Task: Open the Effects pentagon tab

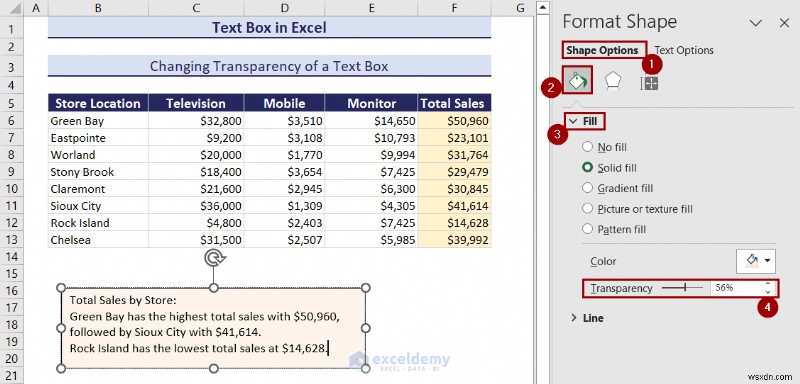Action: pyautogui.click(x=613, y=81)
